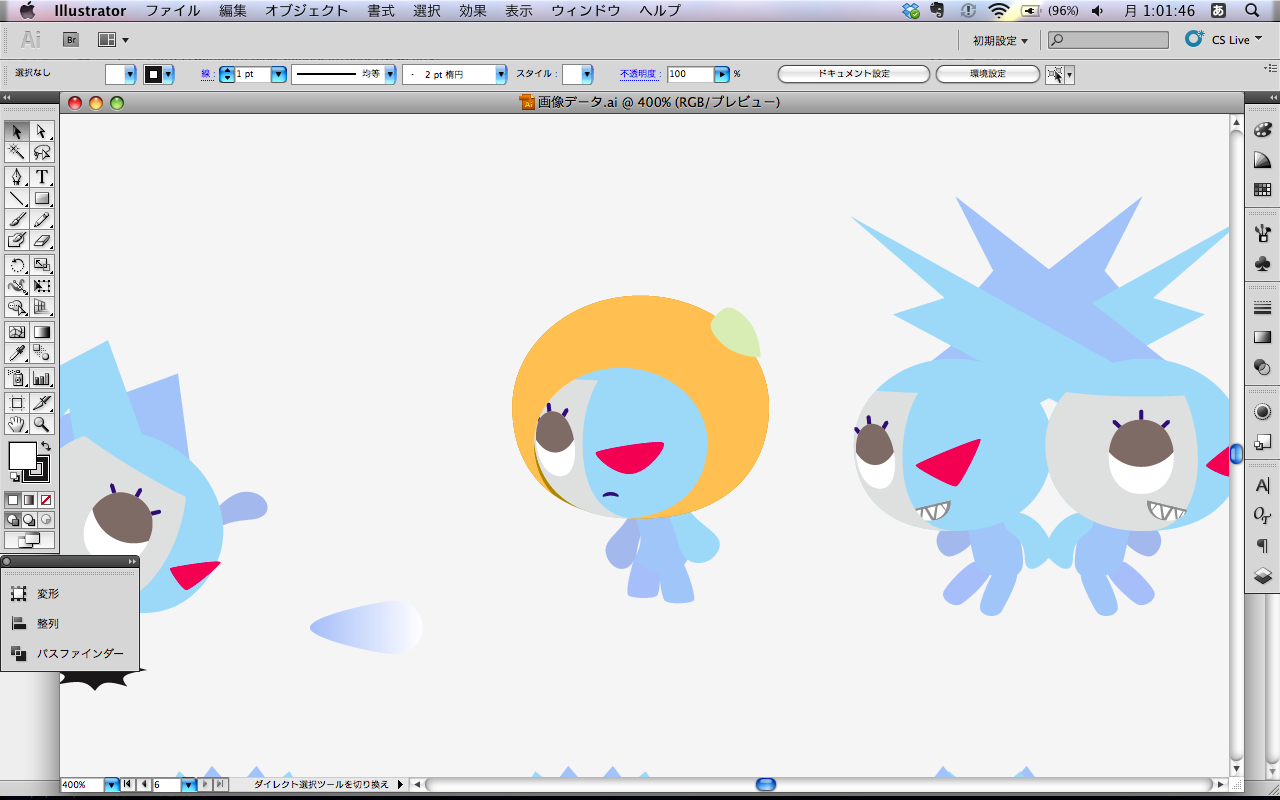Activate the Type tool

[x=42, y=177]
